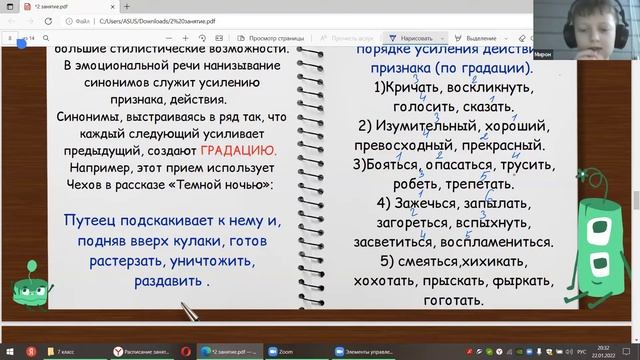
Task: Click the word 'гоготать' in exercise 5
Action: (x=453, y=301)
